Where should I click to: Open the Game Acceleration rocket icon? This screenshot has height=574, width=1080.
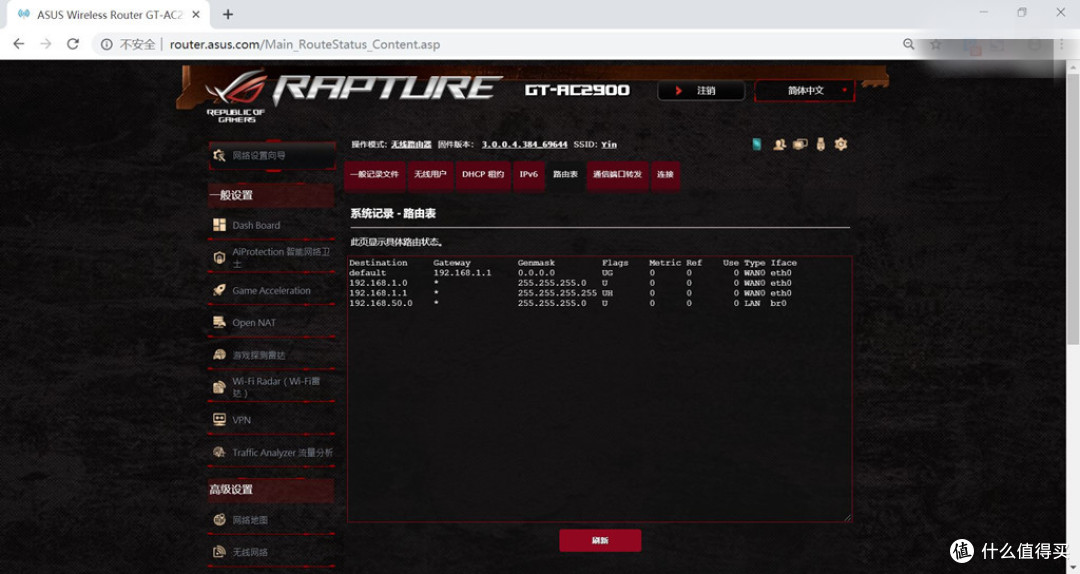(x=219, y=290)
